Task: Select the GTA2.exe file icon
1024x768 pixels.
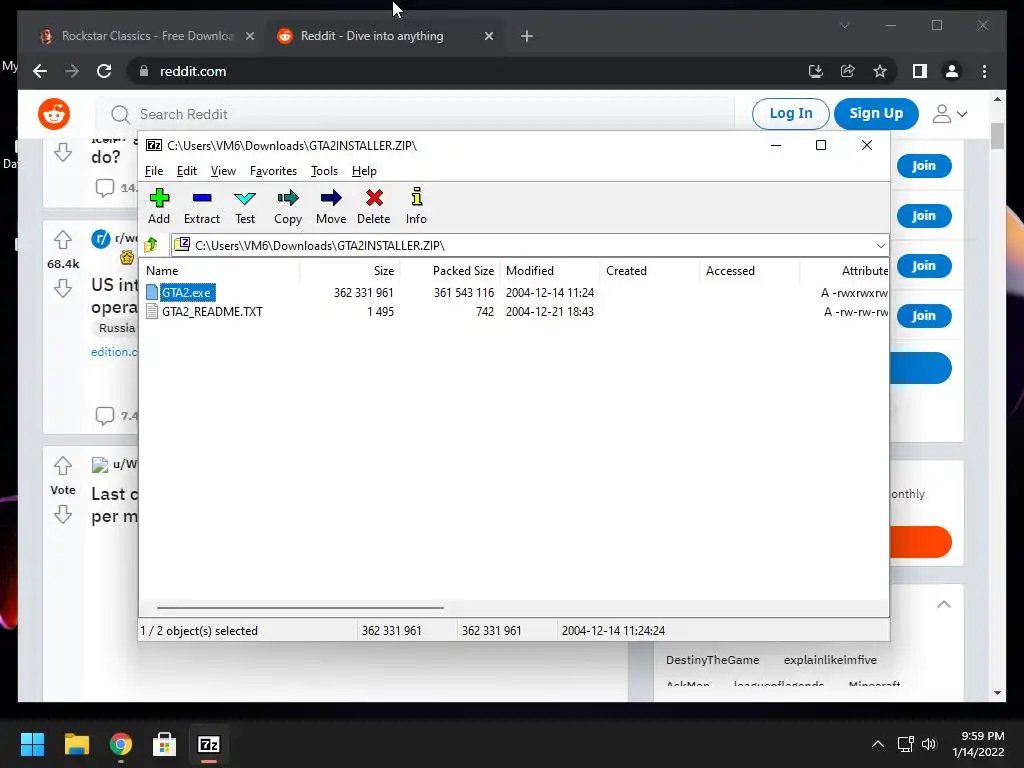Action: click(x=152, y=292)
